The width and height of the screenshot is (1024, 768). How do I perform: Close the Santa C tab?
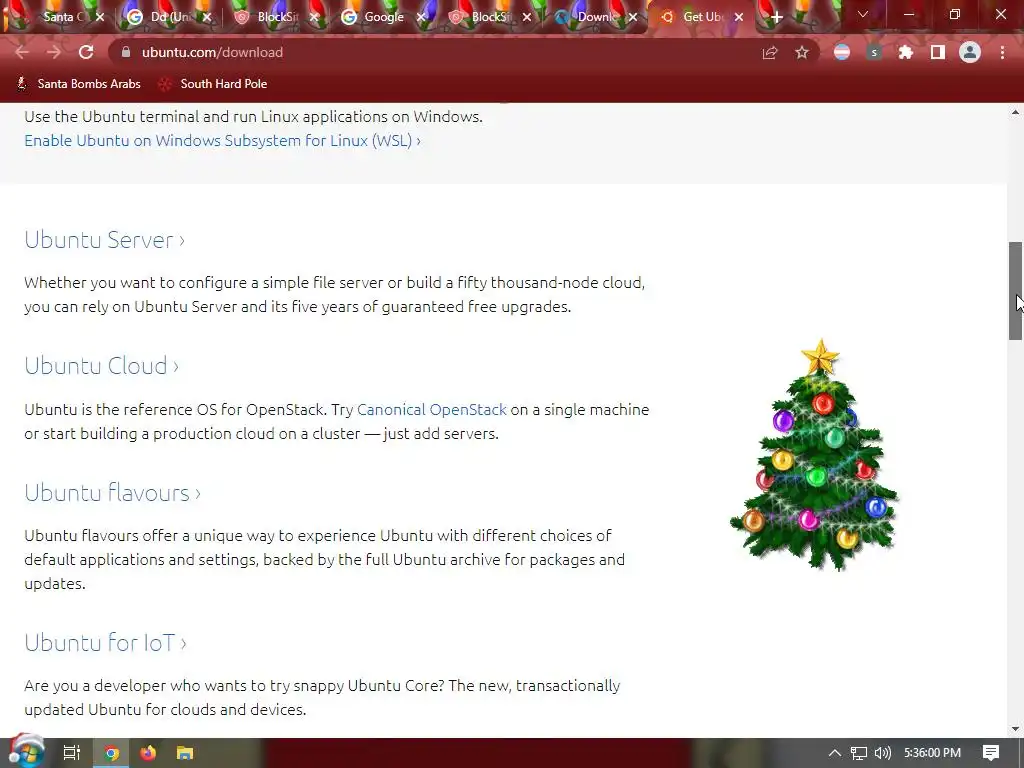(100, 17)
